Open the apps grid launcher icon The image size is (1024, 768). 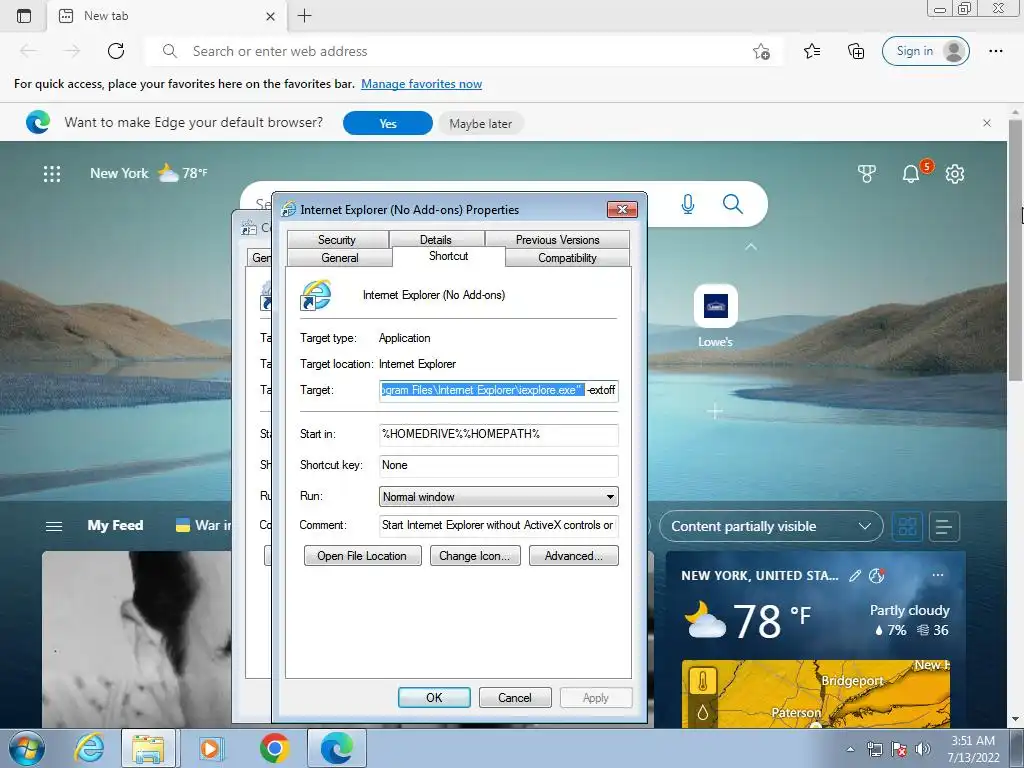52,174
